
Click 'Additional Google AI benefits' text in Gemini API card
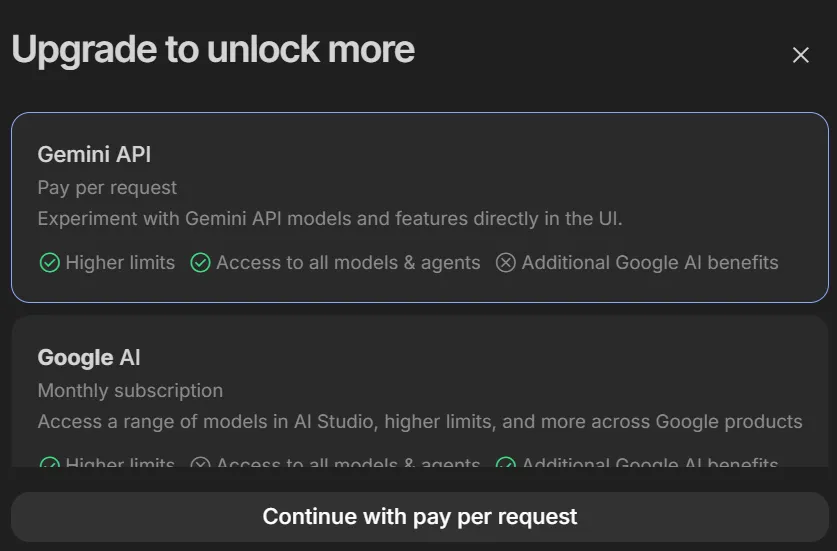650,263
